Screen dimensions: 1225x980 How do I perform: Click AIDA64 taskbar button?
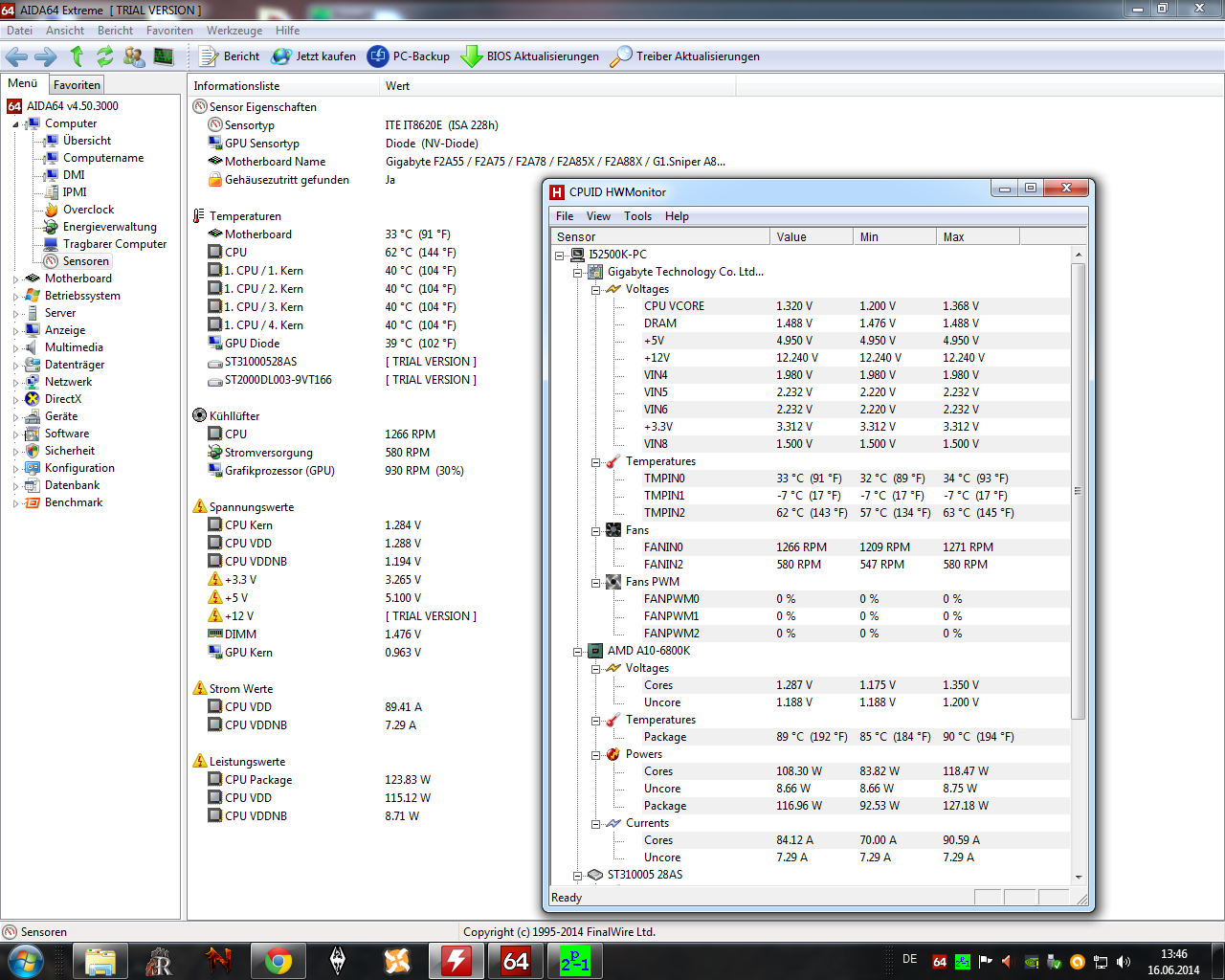pyautogui.click(x=516, y=961)
